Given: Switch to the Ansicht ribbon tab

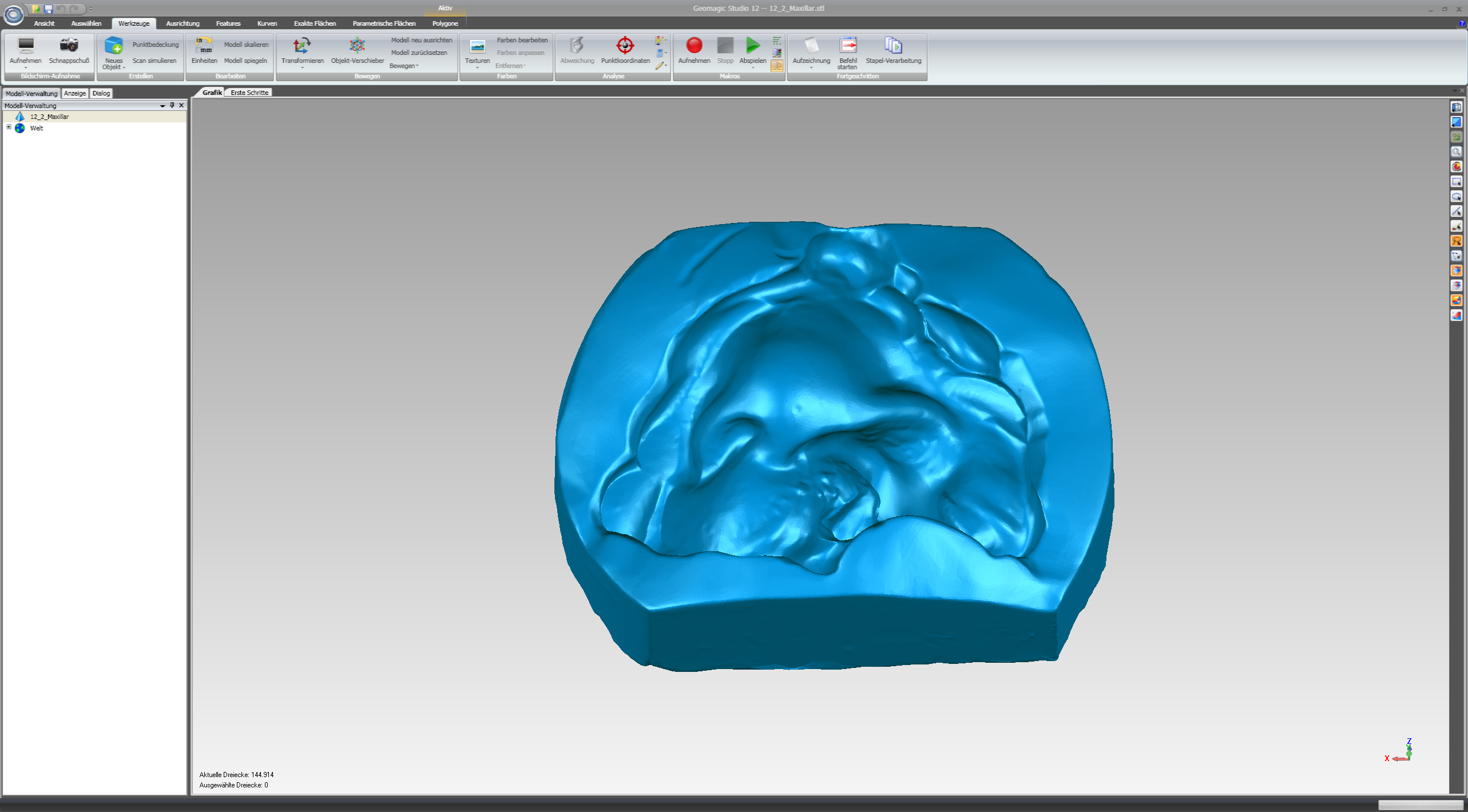Looking at the screenshot, I should [44, 23].
